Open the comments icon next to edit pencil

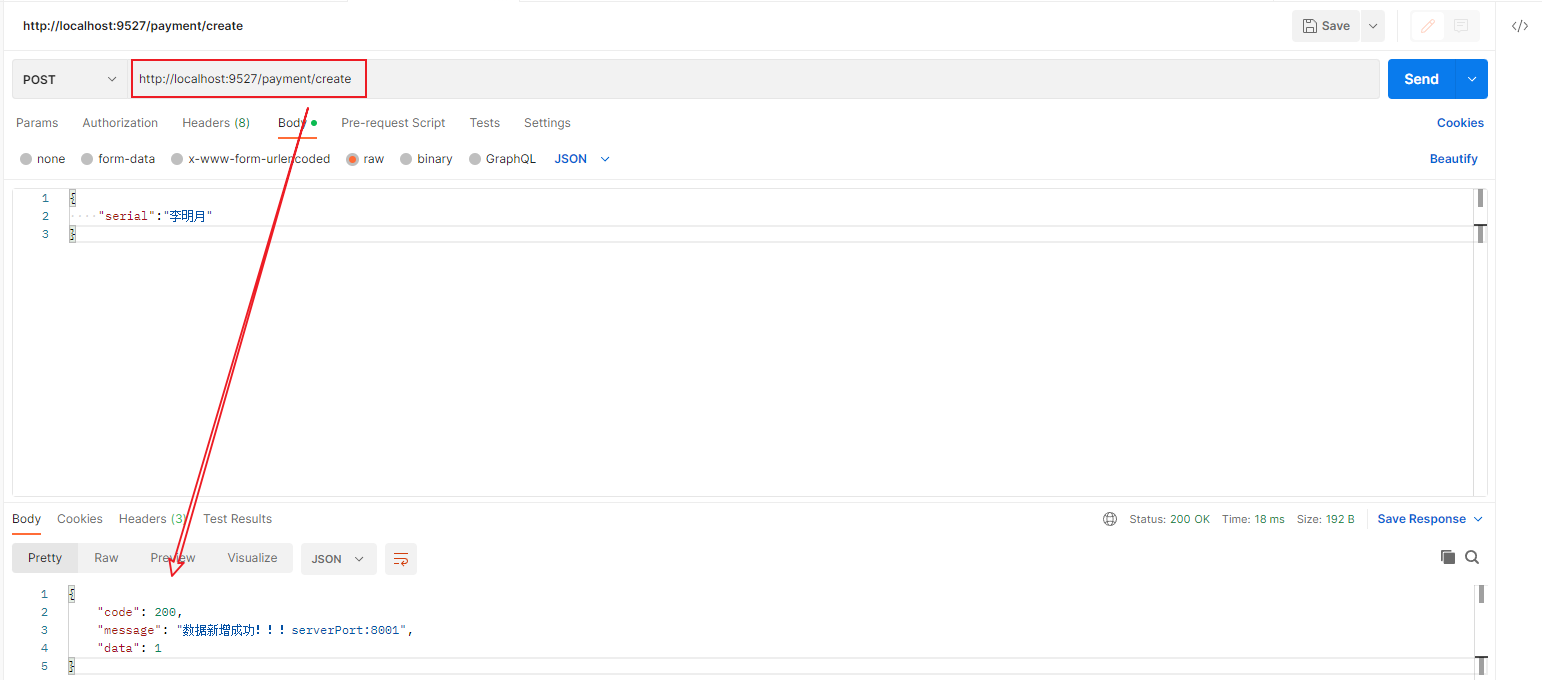(1461, 26)
